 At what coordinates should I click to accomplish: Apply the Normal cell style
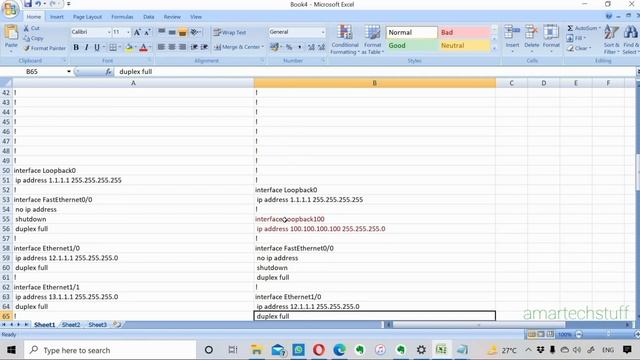tap(411, 32)
